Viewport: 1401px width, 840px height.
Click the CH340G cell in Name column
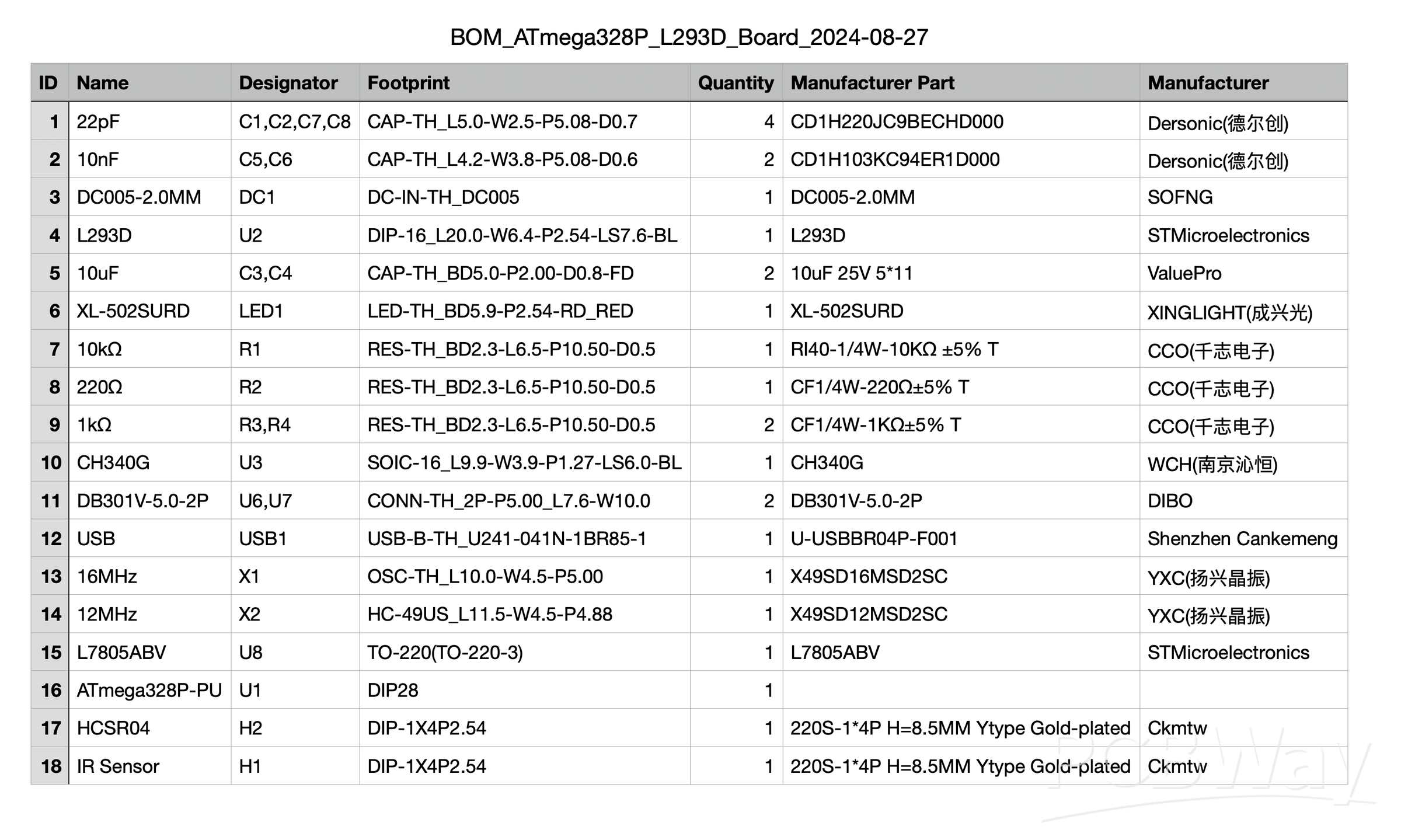[113, 463]
